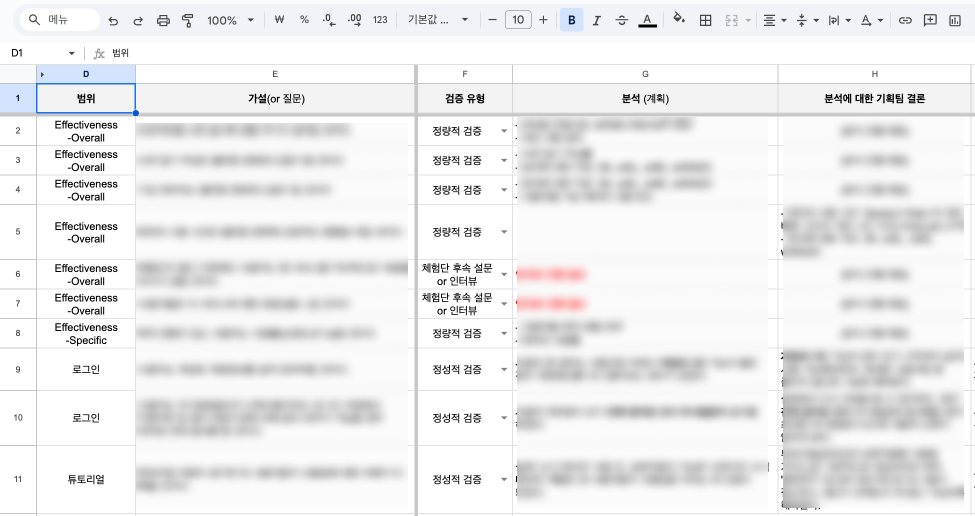Select the 분석 (계획) header cell
Viewport: 975px width, 516px height.
(645, 98)
